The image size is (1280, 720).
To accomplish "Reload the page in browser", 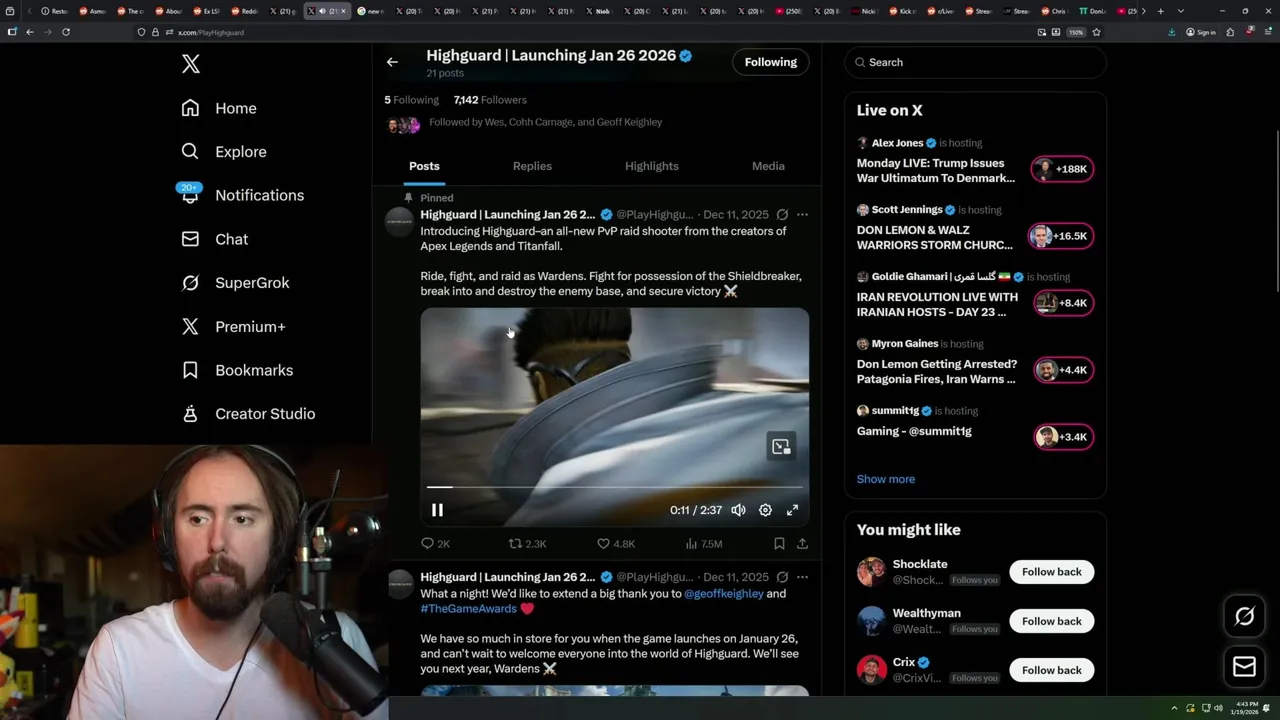I will (x=66, y=32).
